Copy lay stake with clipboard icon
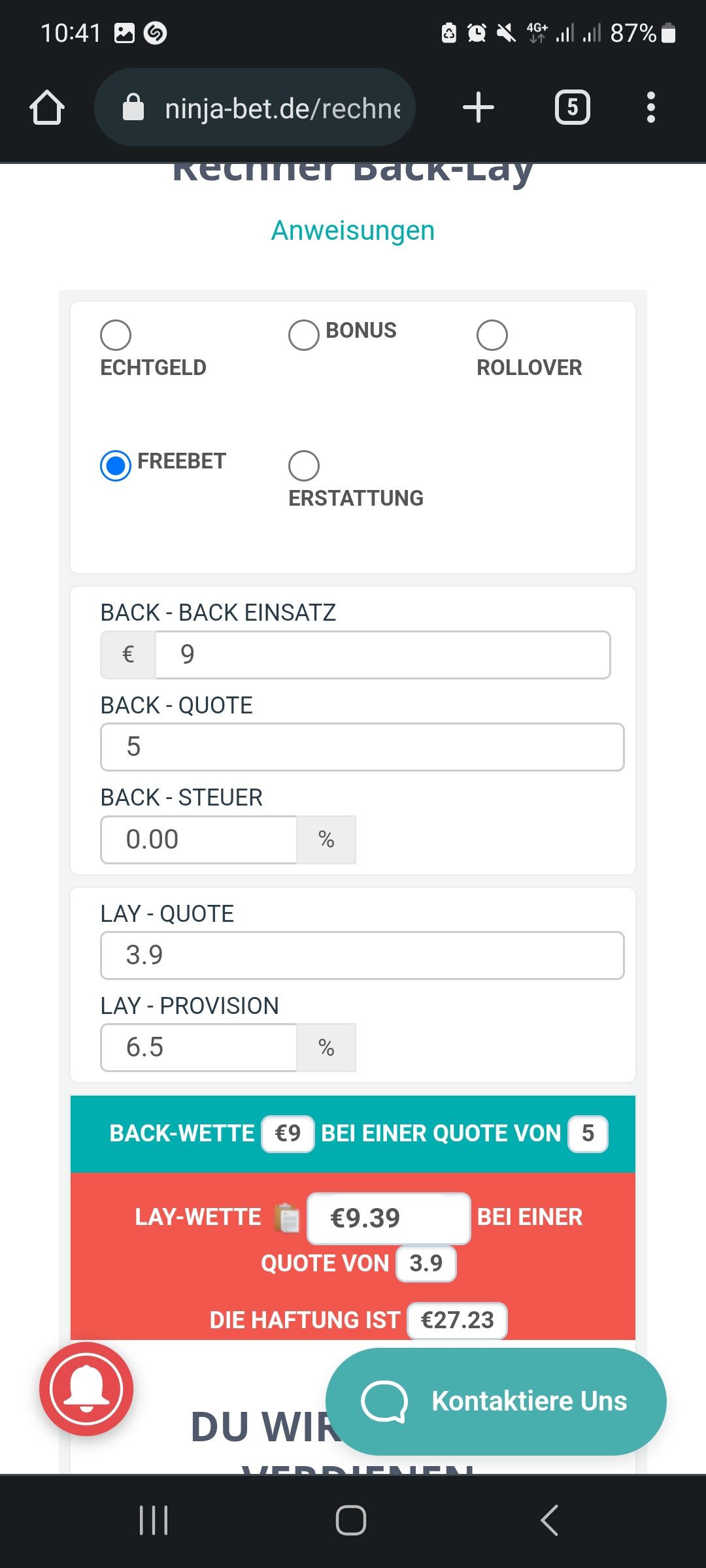The image size is (706, 1568). click(287, 1218)
